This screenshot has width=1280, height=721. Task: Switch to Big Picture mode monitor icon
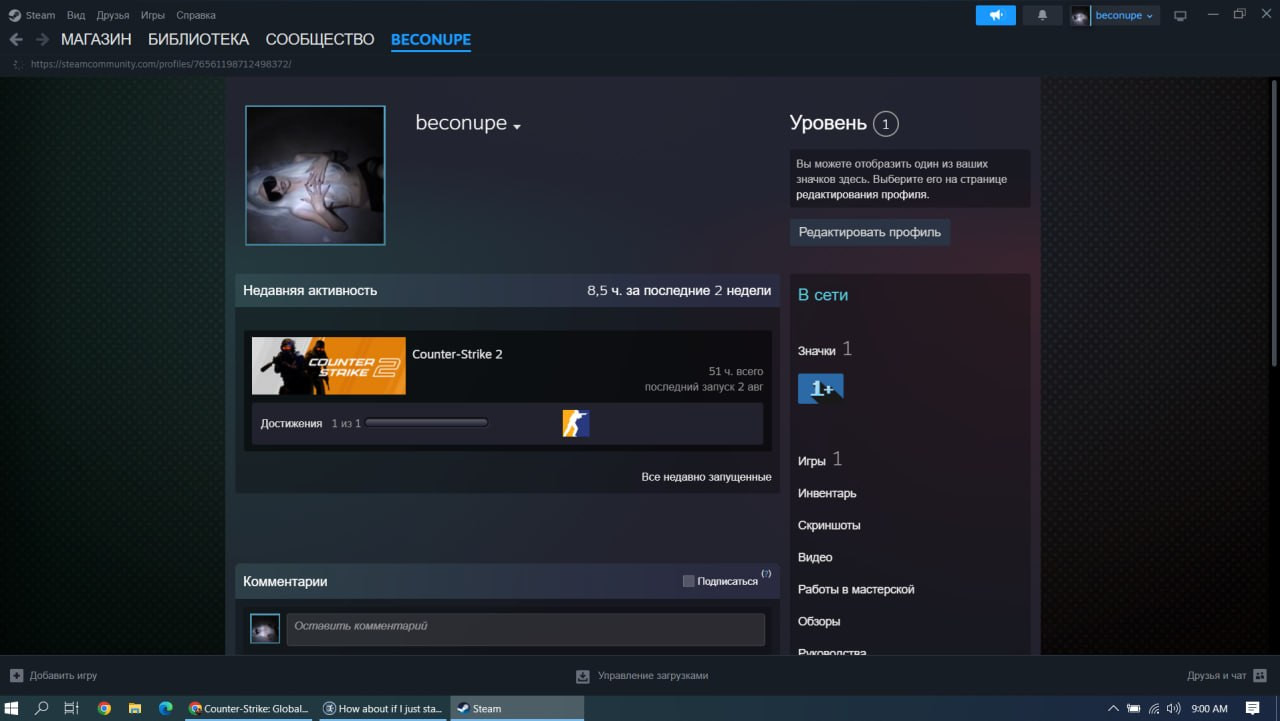1180,15
